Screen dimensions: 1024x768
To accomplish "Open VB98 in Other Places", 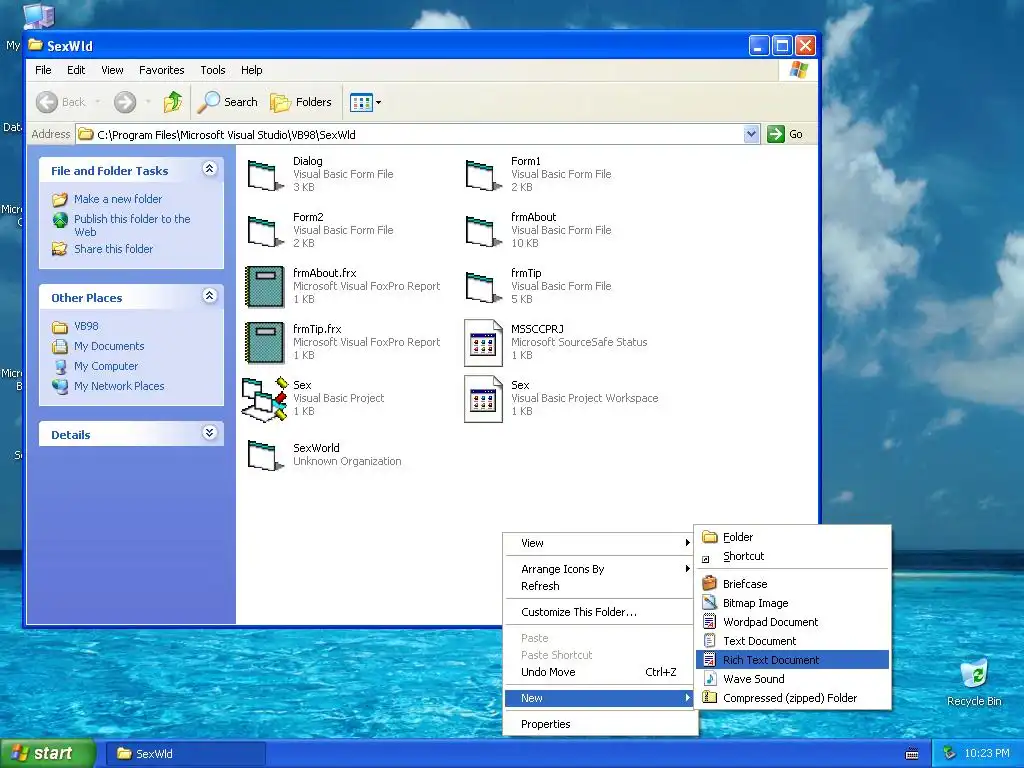I will (x=86, y=326).
